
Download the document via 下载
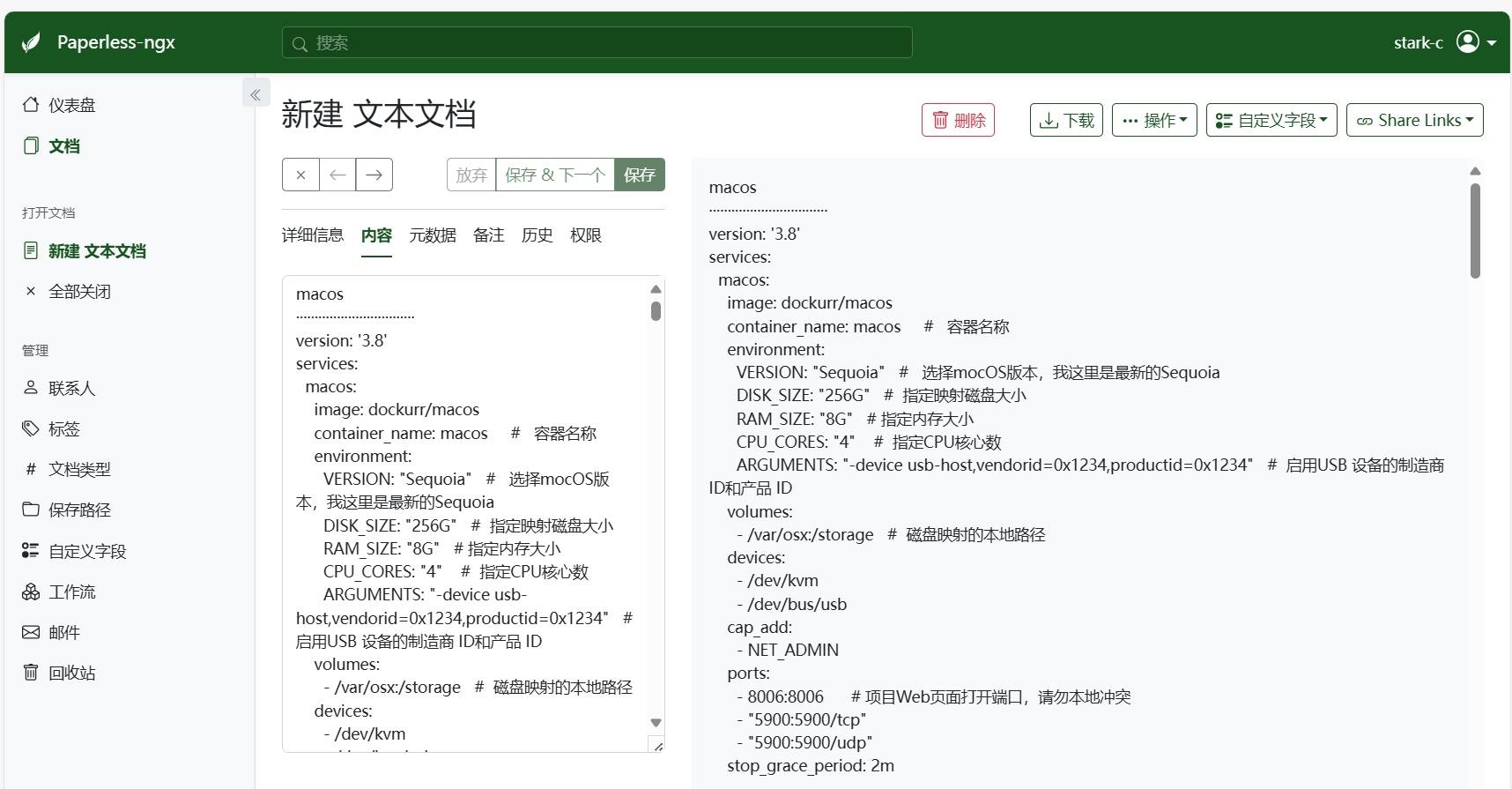coord(1066,120)
